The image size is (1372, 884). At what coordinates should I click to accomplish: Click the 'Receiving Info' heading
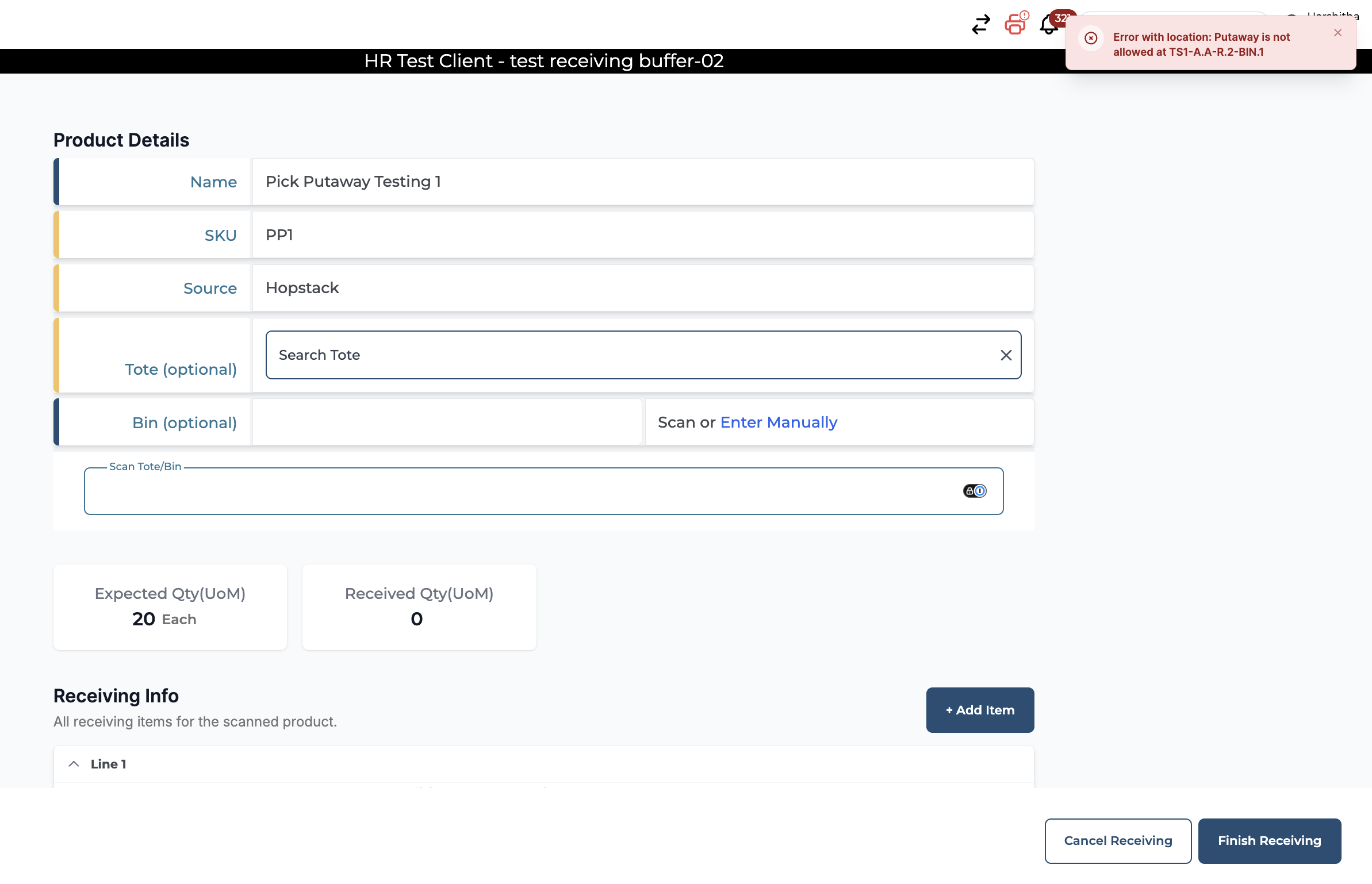coord(116,695)
